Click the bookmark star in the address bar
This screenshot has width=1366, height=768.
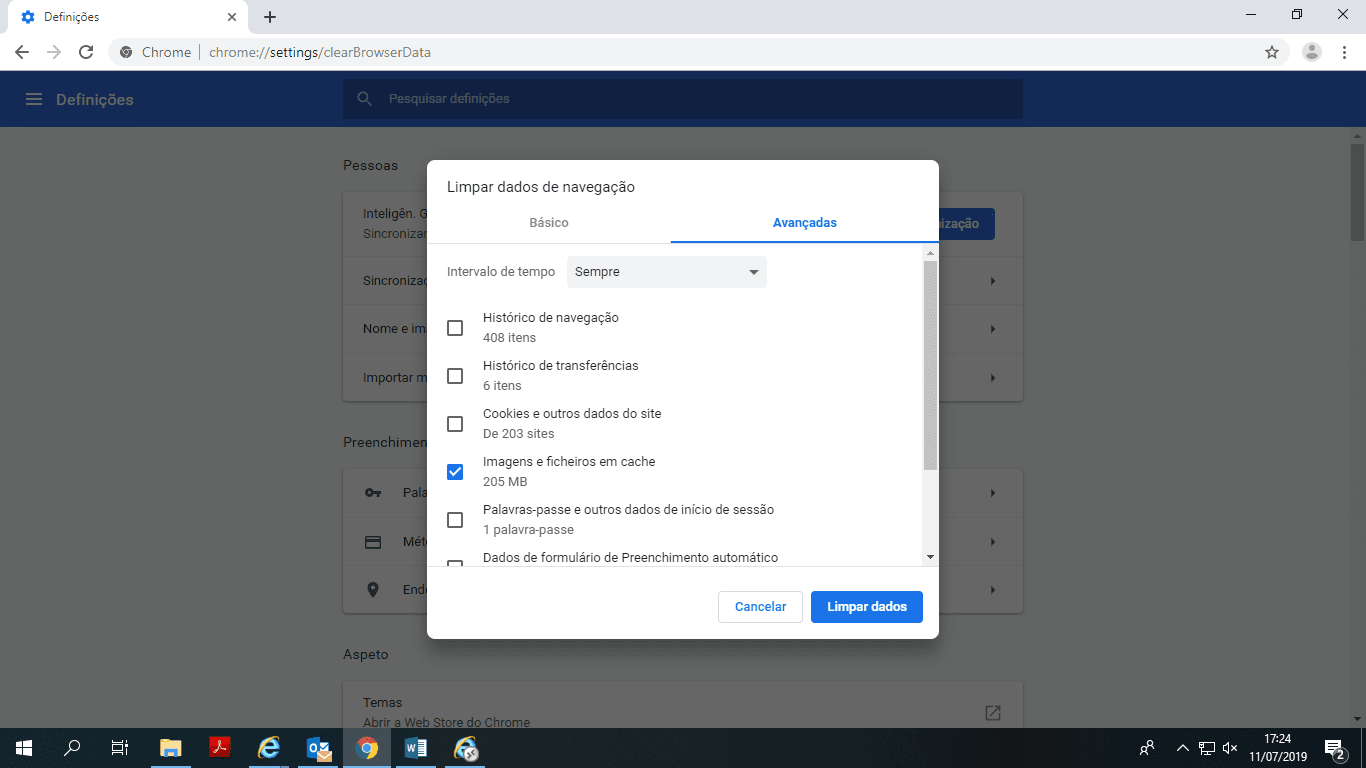coord(1271,52)
